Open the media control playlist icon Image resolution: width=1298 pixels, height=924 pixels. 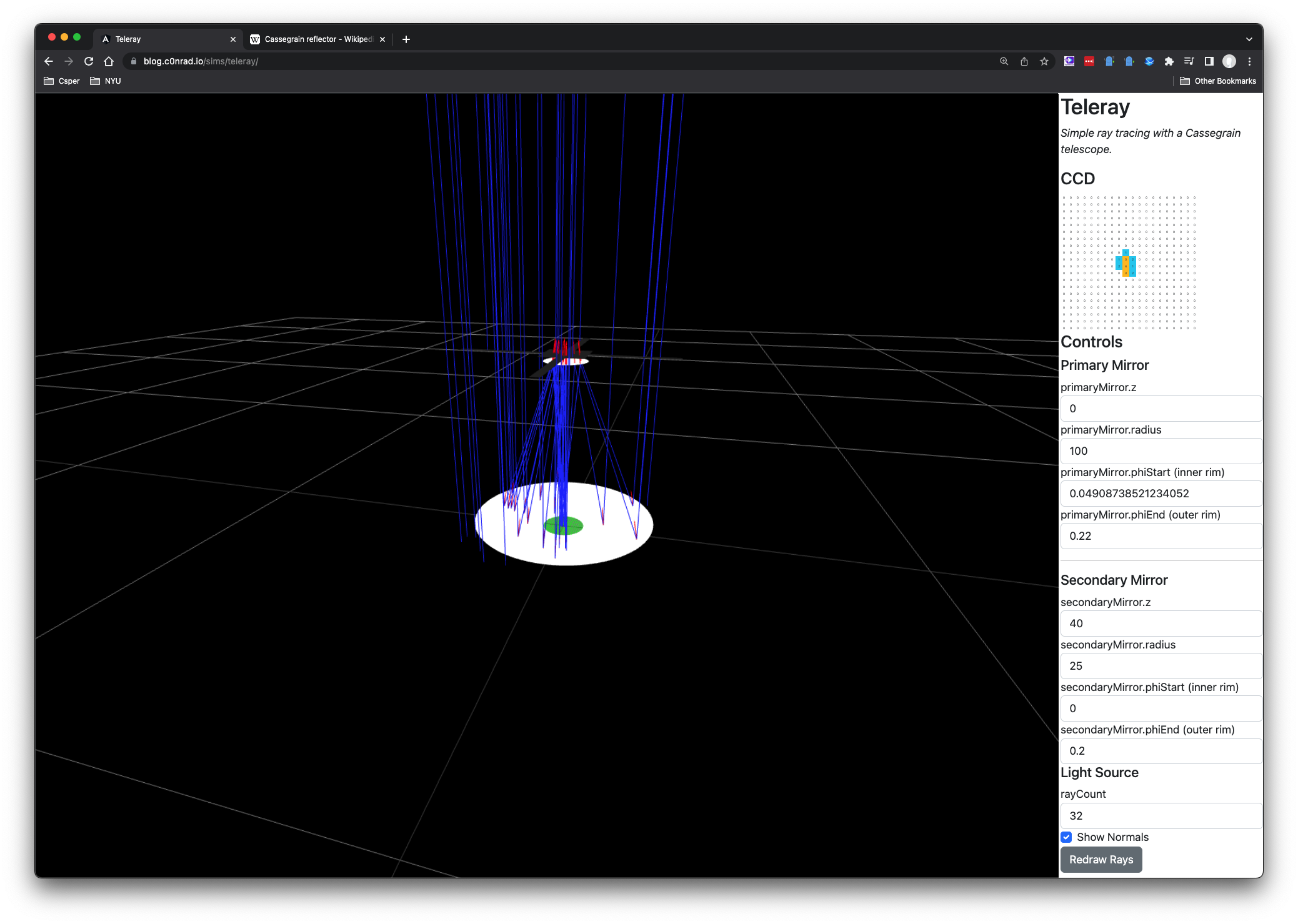pyautogui.click(x=1189, y=61)
